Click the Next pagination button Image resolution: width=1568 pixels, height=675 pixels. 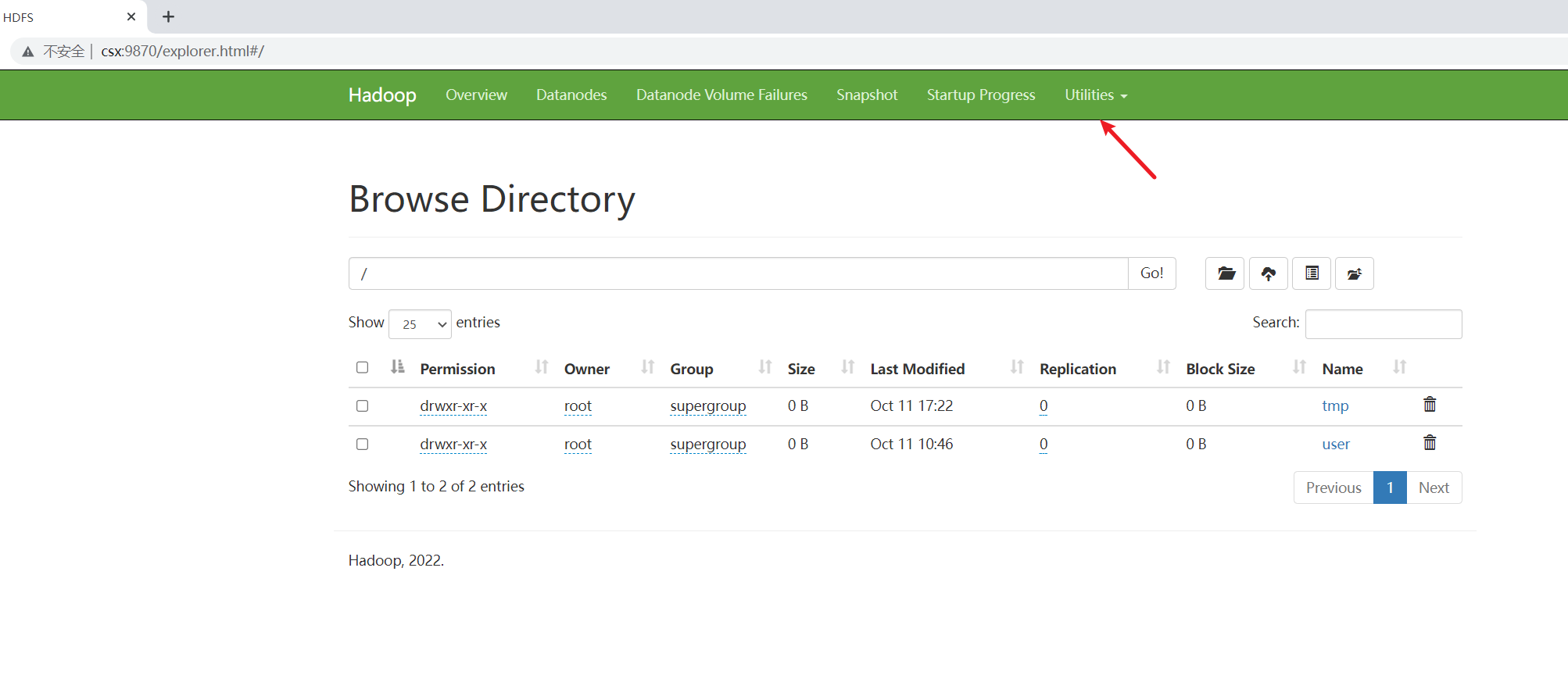(x=1434, y=487)
